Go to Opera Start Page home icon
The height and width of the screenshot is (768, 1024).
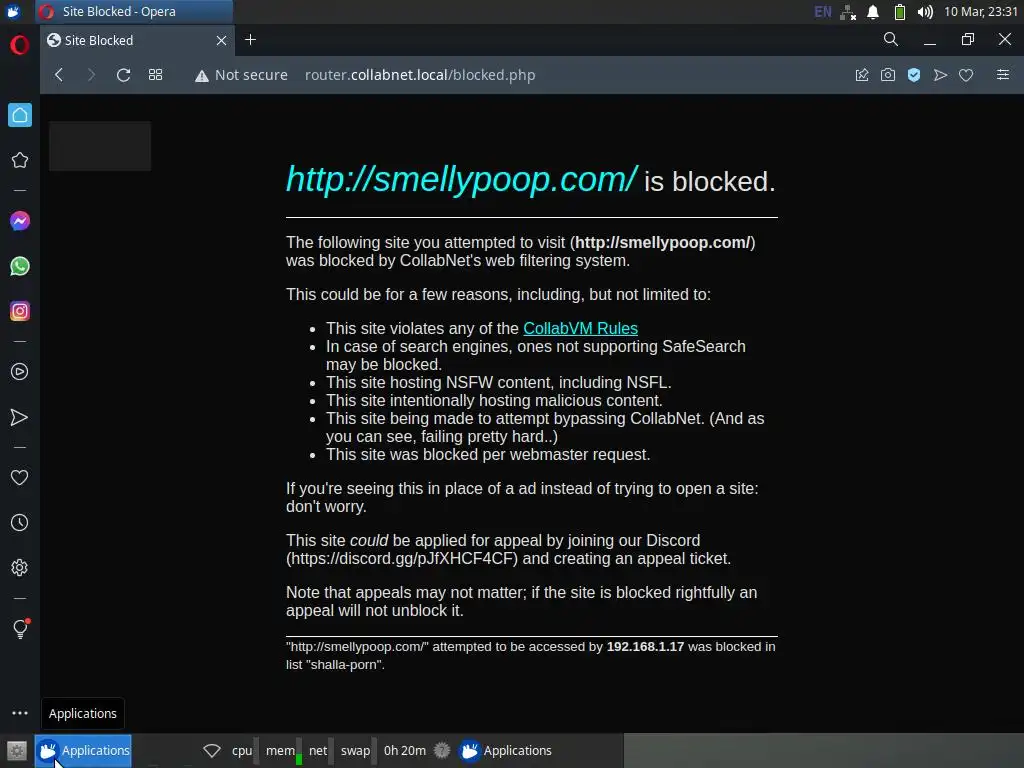(20, 116)
